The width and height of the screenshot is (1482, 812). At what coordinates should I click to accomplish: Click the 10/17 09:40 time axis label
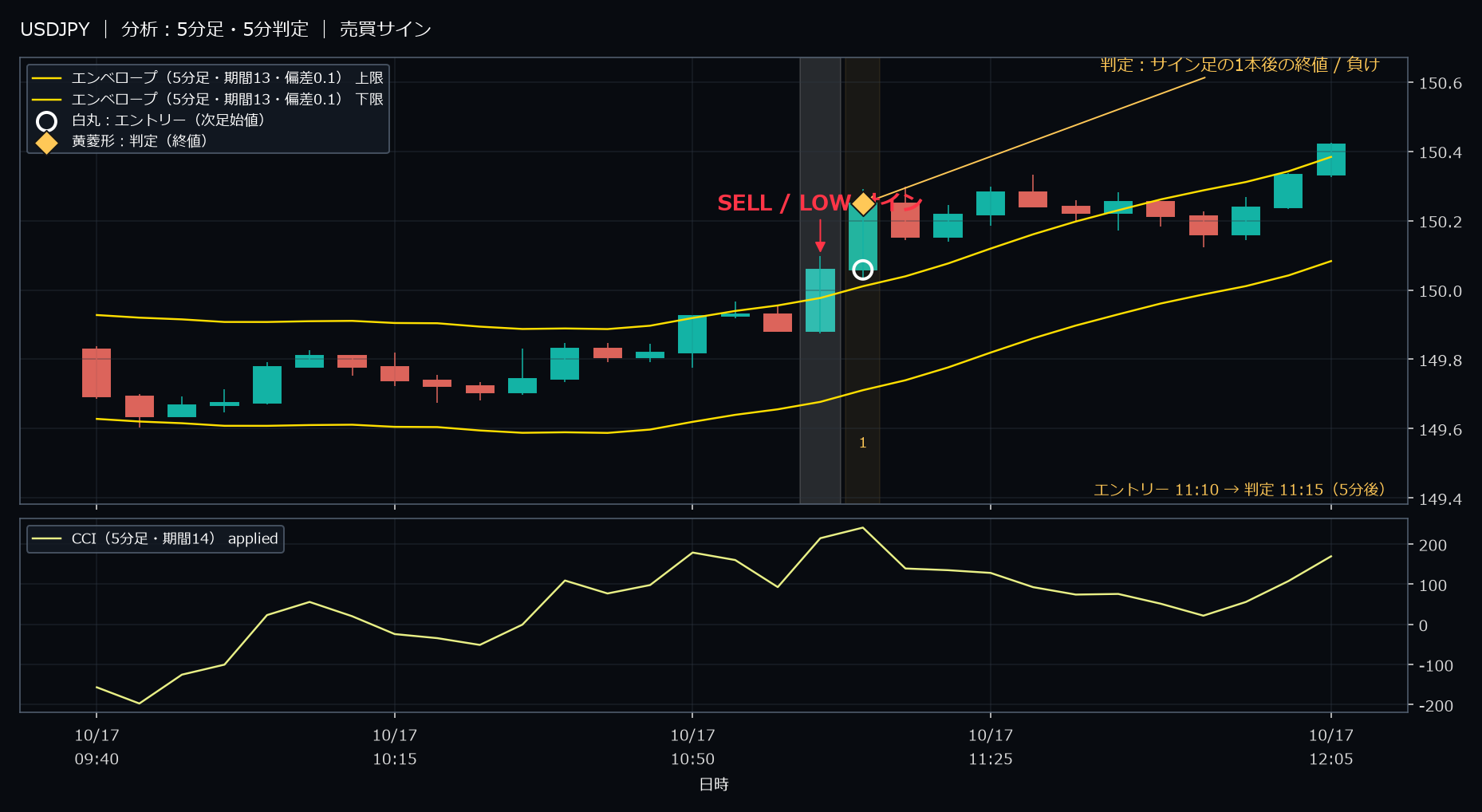(97, 747)
